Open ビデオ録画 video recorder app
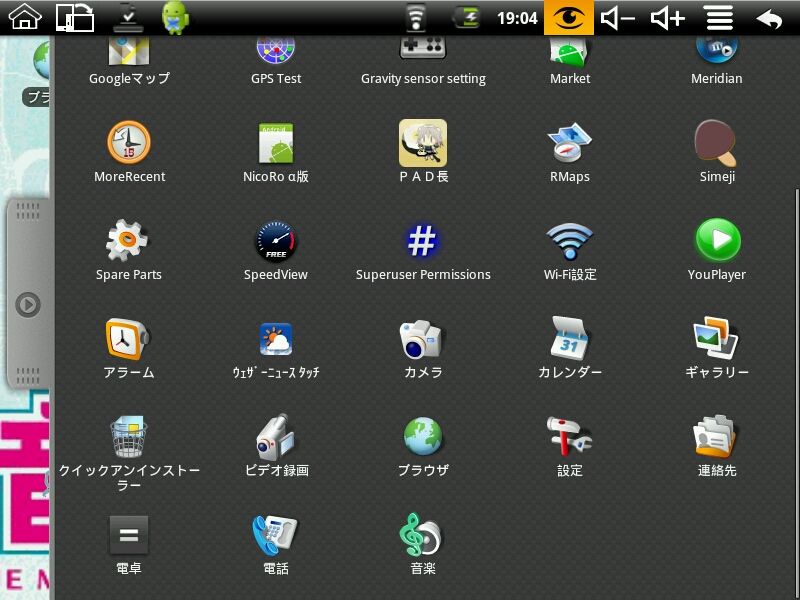Screen dimensions: 800x600 coord(276,446)
